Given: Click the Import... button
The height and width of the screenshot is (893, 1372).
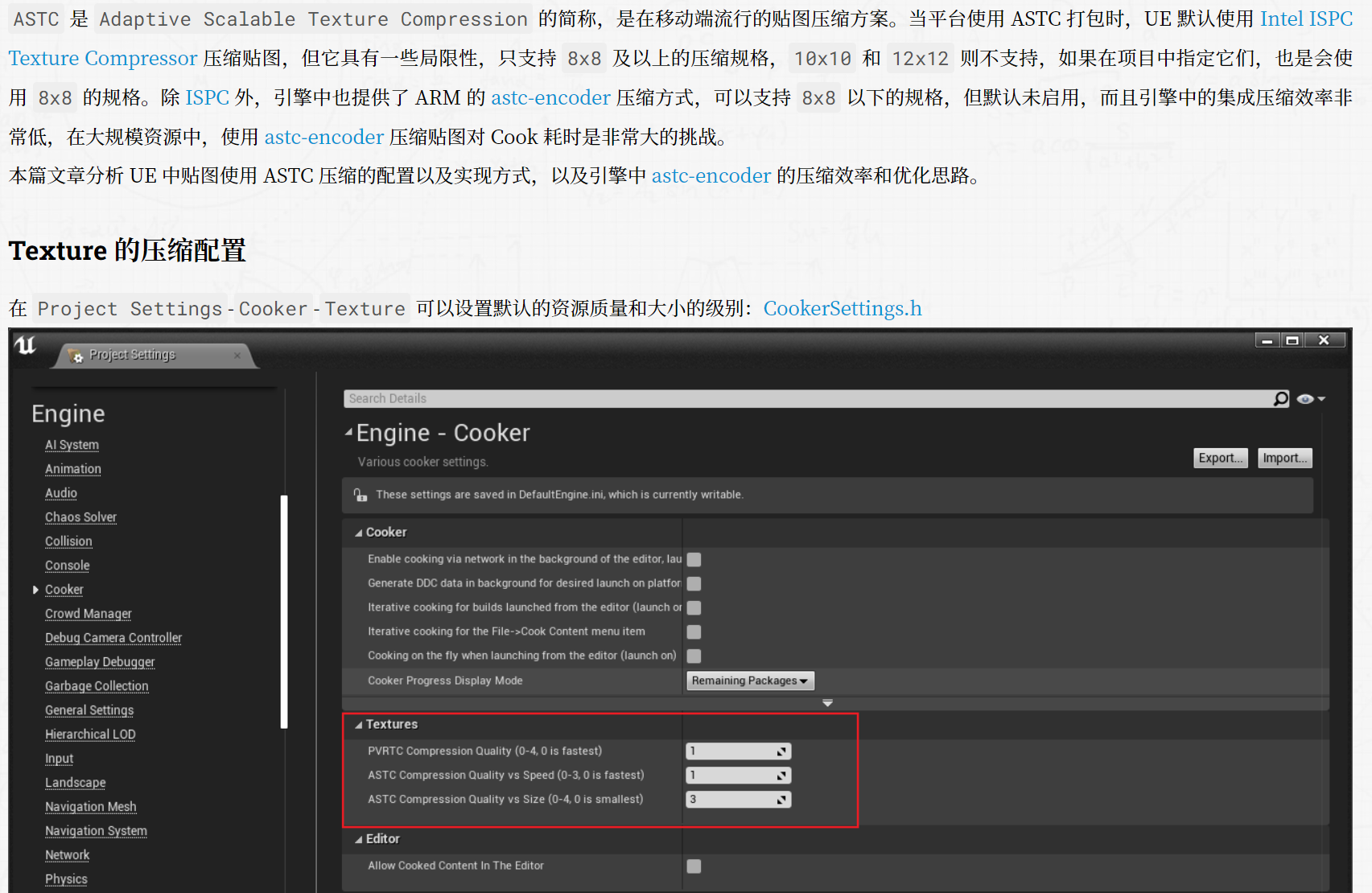Looking at the screenshot, I should [1285, 458].
